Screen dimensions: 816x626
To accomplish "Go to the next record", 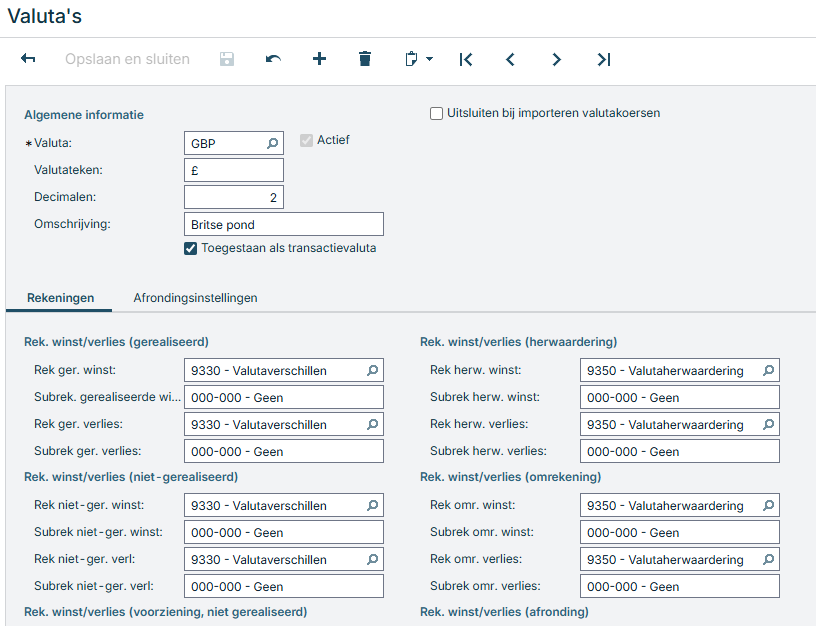I will [x=557, y=59].
